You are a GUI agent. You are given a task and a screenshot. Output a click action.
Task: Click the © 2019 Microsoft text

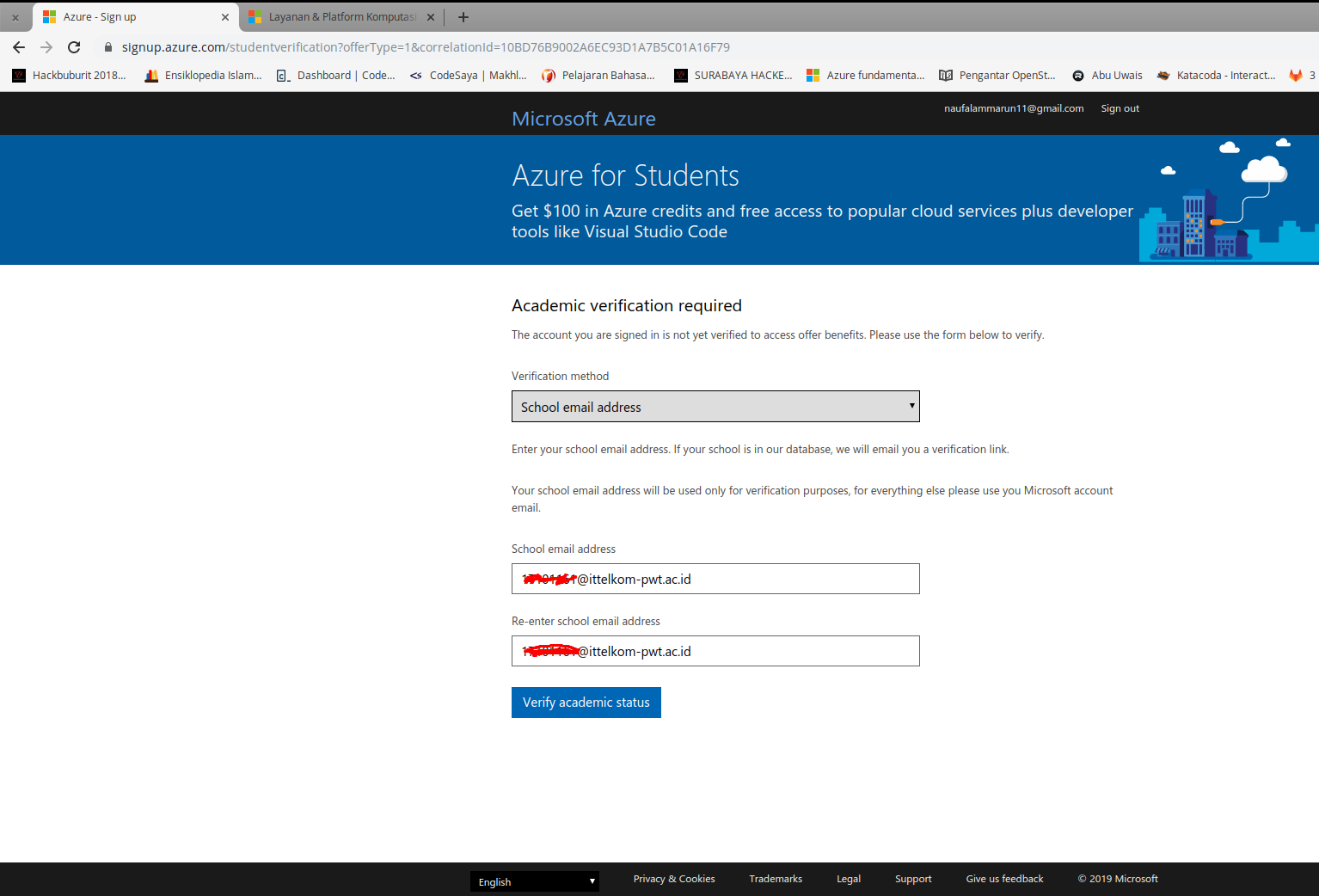tap(1118, 879)
